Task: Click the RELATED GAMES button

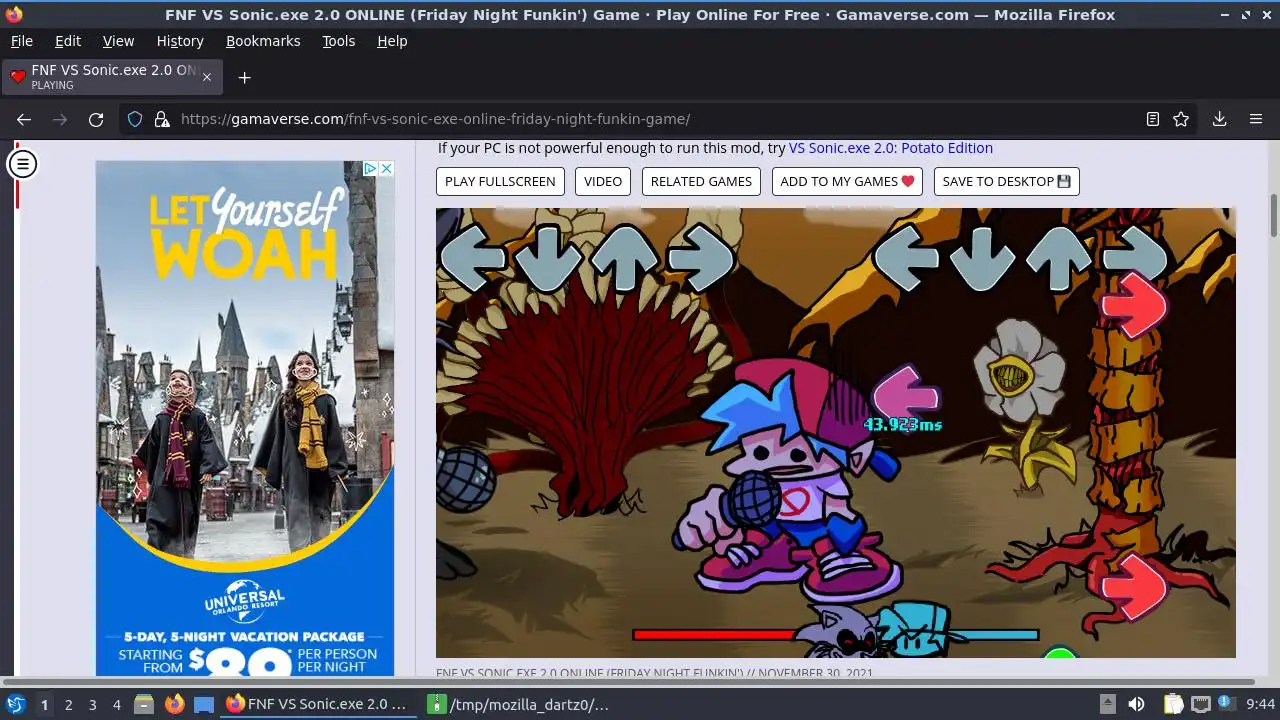Action: [x=701, y=181]
